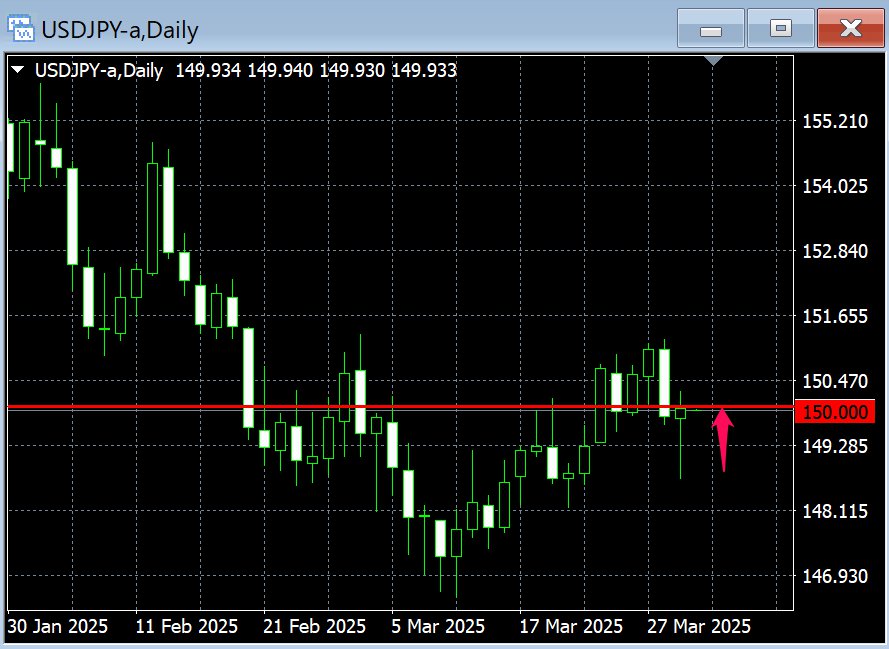The image size is (889, 649).
Task: Click the 11 Feb 2025 date label
Action: [187, 626]
